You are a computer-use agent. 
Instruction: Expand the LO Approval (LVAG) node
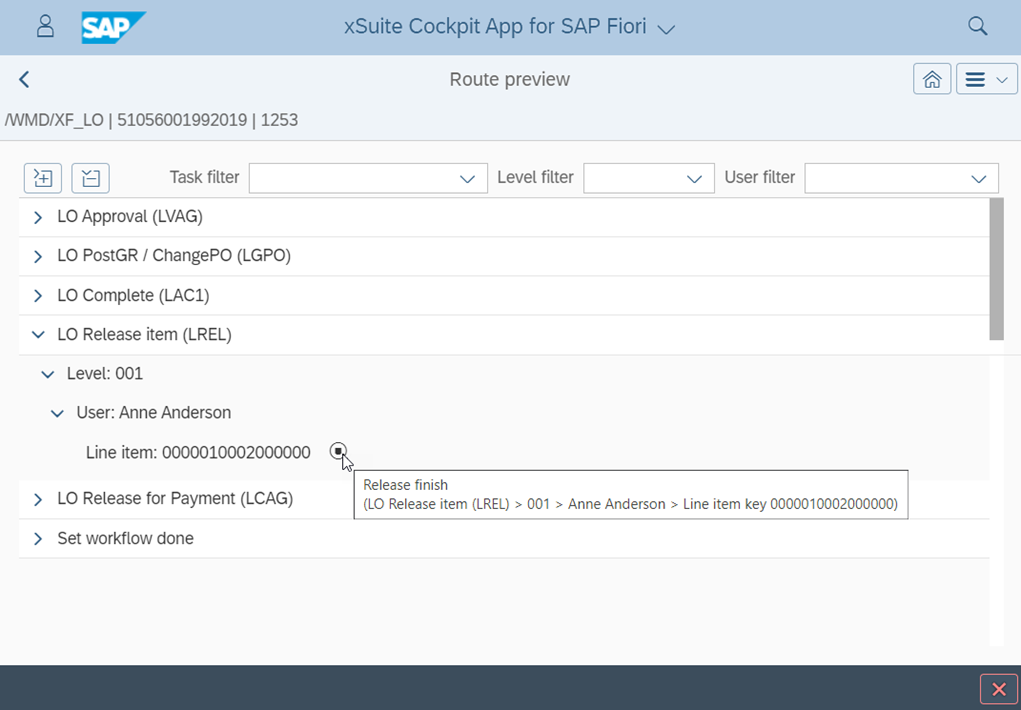pos(38,217)
